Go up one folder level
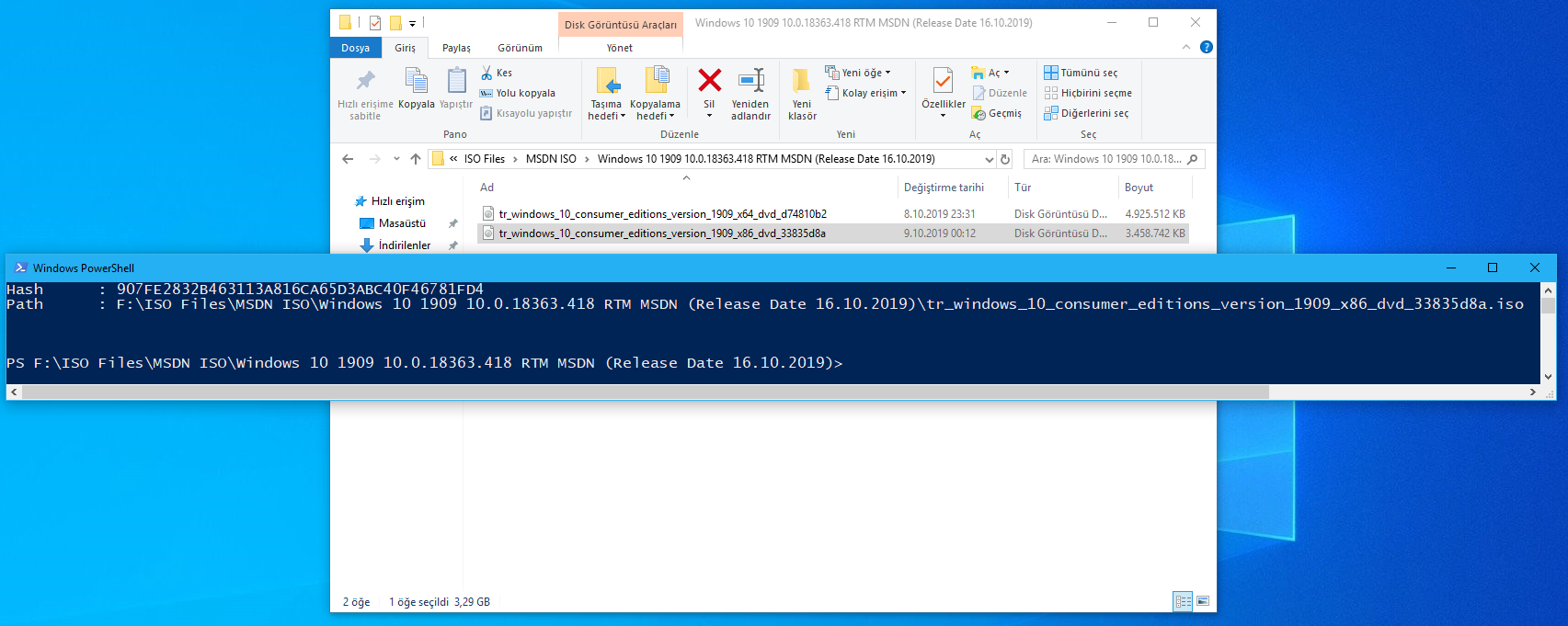The height and width of the screenshot is (626, 1568). 416,159
